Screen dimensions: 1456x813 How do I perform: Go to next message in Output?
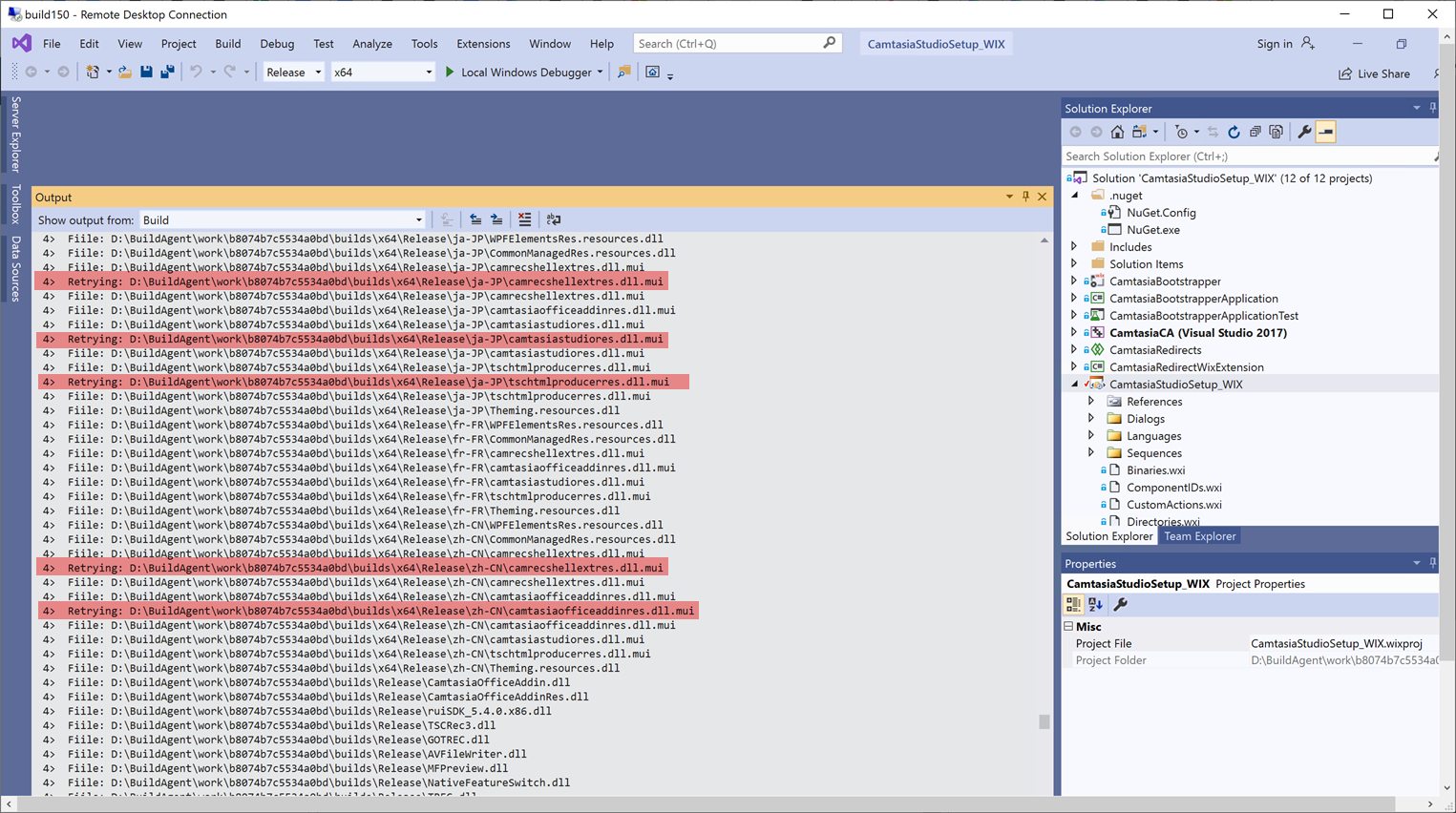[496, 220]
